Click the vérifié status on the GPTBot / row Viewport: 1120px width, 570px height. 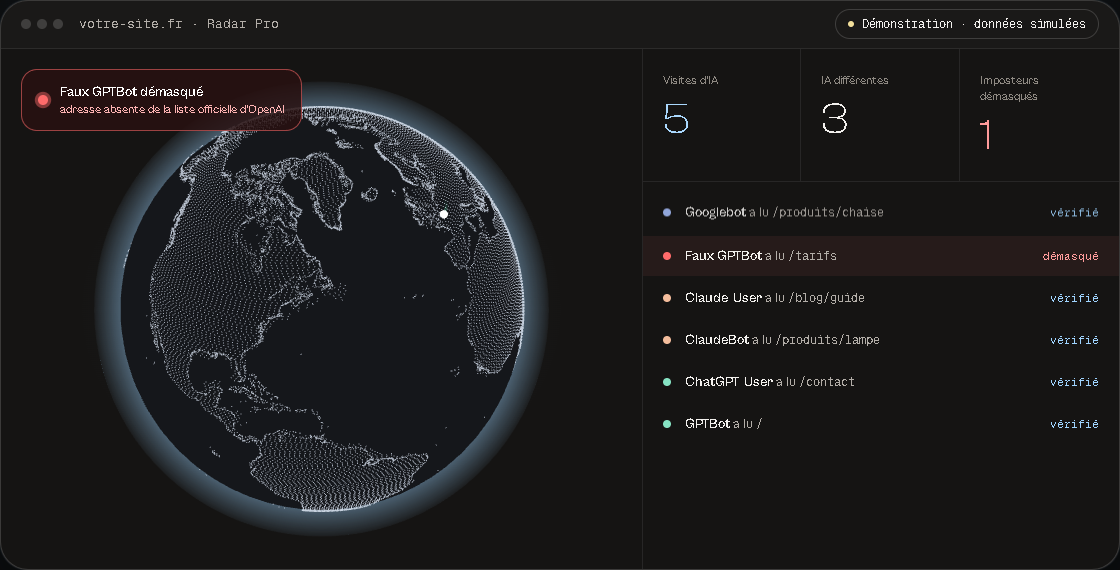point(1074,424)
